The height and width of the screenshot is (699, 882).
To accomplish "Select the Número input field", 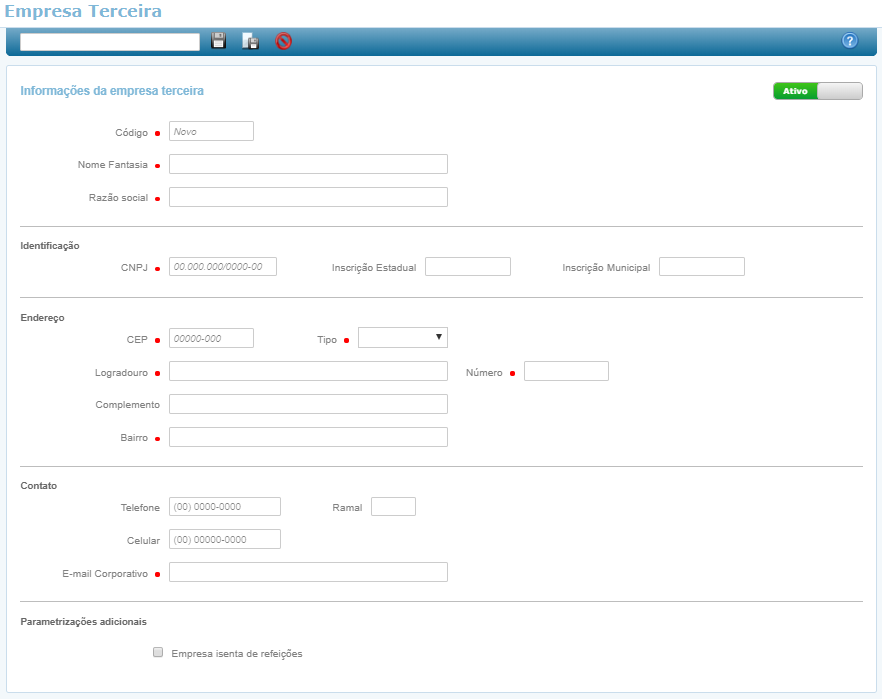I will tap(566, 371).
